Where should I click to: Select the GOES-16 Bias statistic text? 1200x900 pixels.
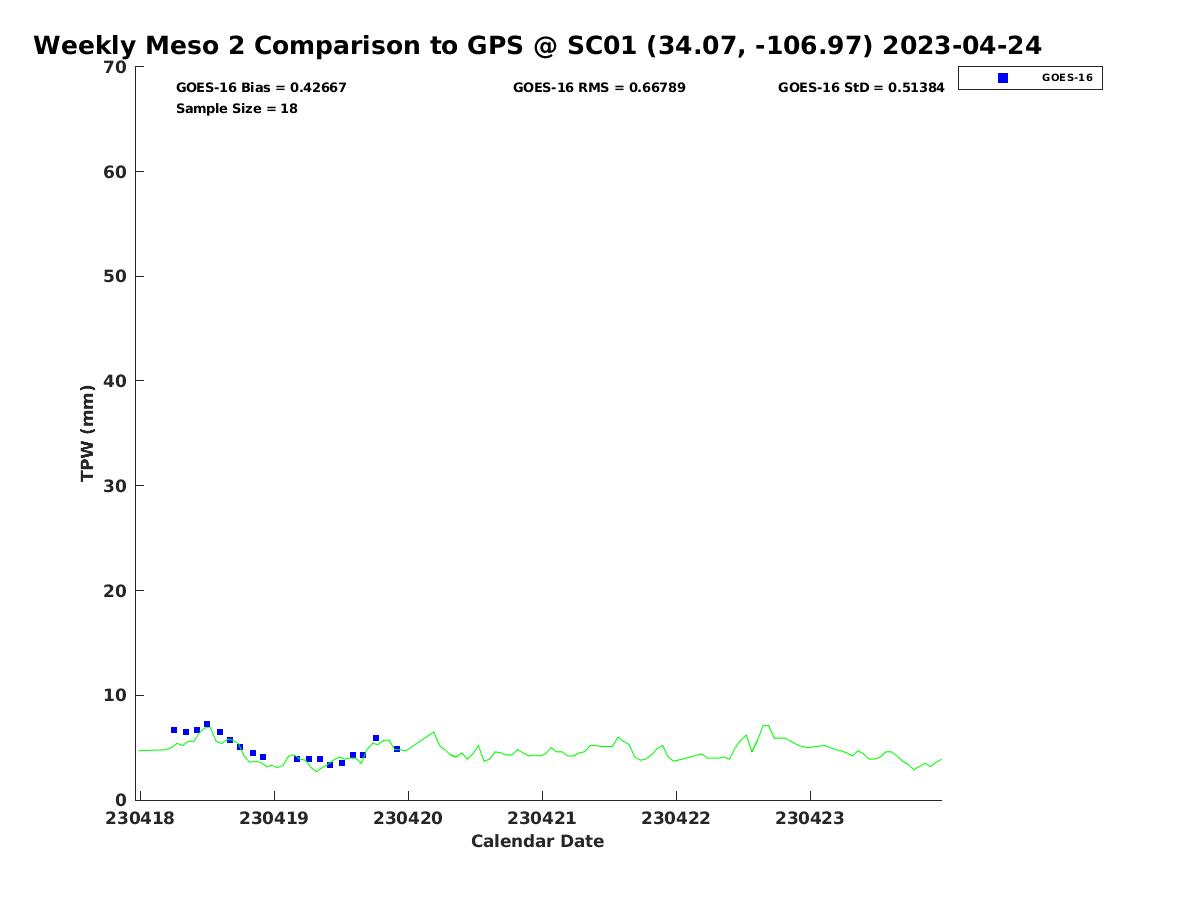point(261,88)
